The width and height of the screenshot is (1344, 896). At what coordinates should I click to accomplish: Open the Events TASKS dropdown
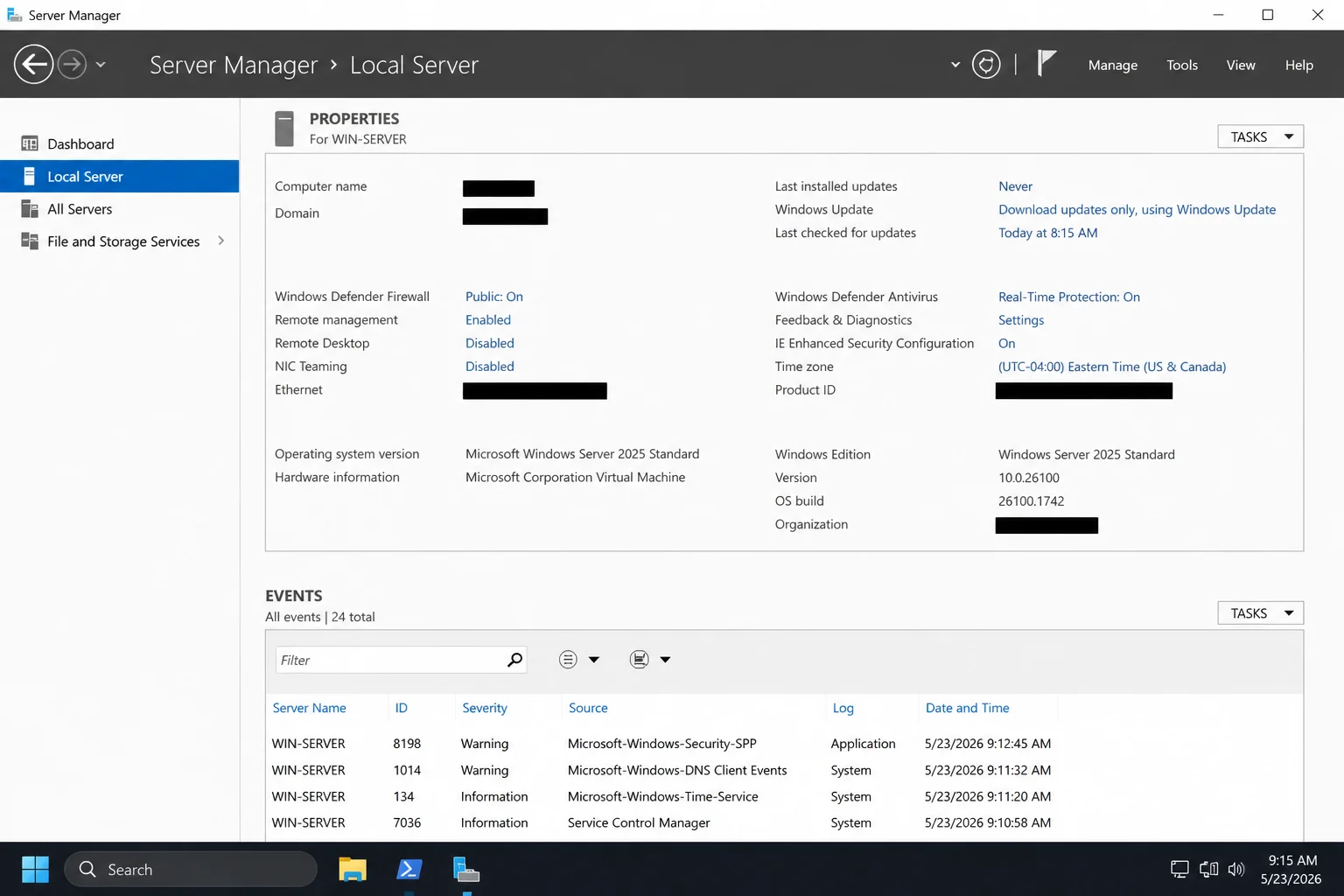click(x=1260, y=613)
